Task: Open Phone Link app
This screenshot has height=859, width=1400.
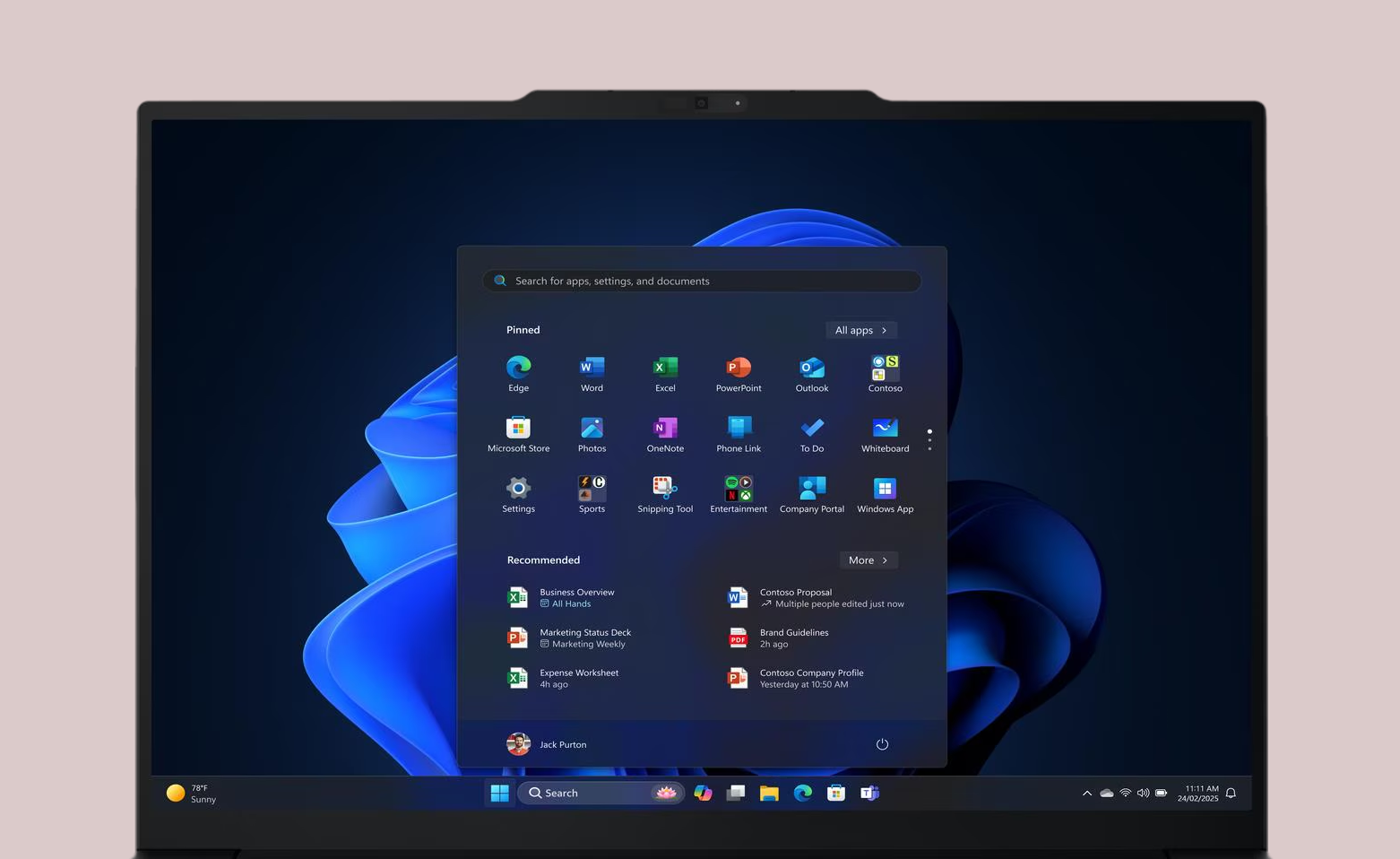Action: [x=739, y=429]
